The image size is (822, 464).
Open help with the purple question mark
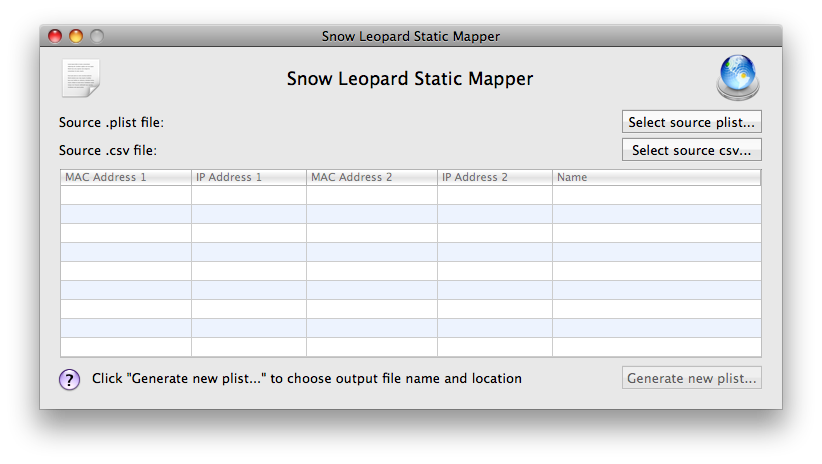point(70,379)
